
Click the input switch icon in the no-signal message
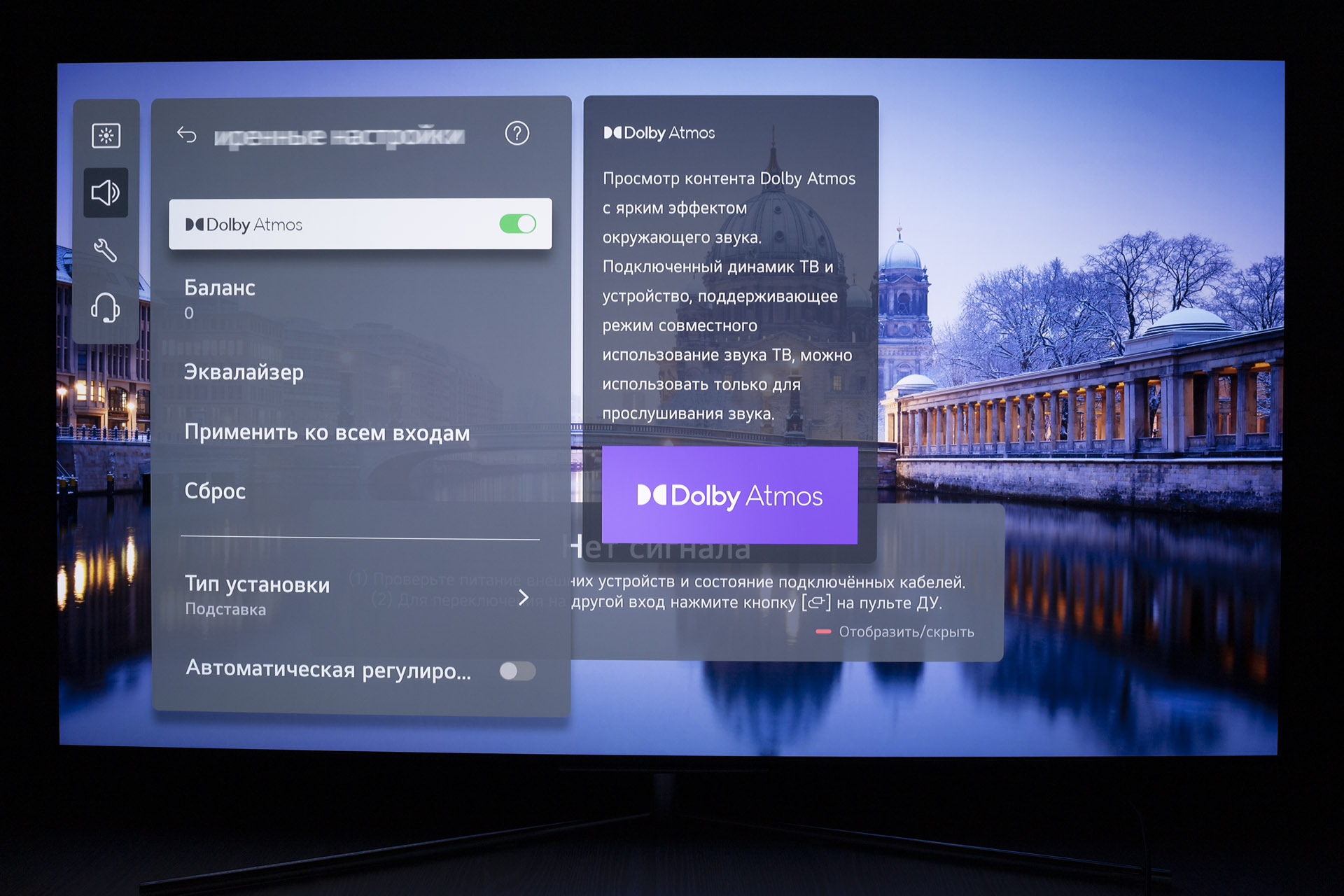coord(816,602)
